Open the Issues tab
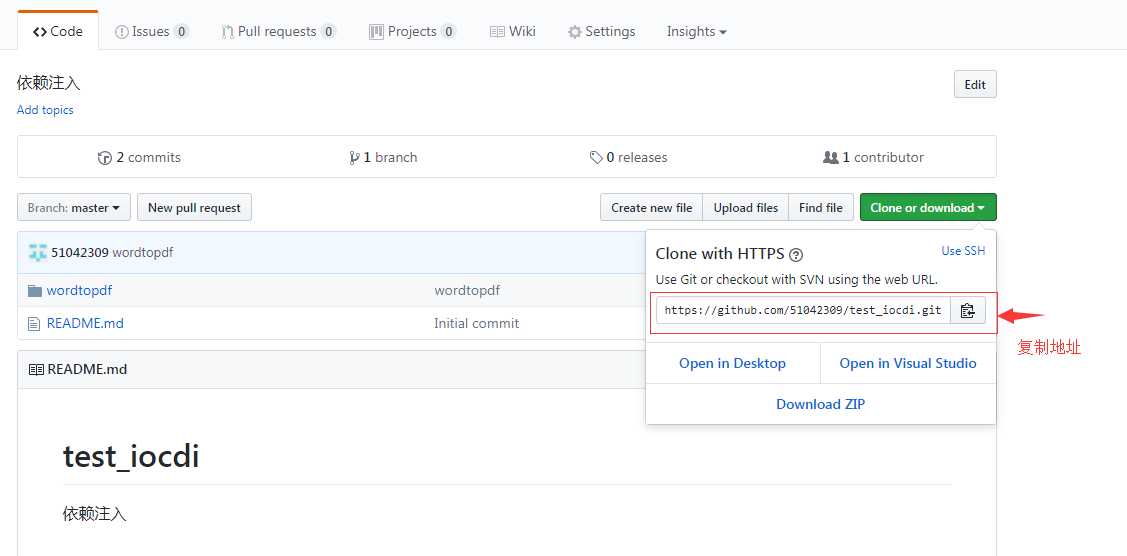This screenshot has height=556, width=1127. pyautogui.click(x=152, y=32)
